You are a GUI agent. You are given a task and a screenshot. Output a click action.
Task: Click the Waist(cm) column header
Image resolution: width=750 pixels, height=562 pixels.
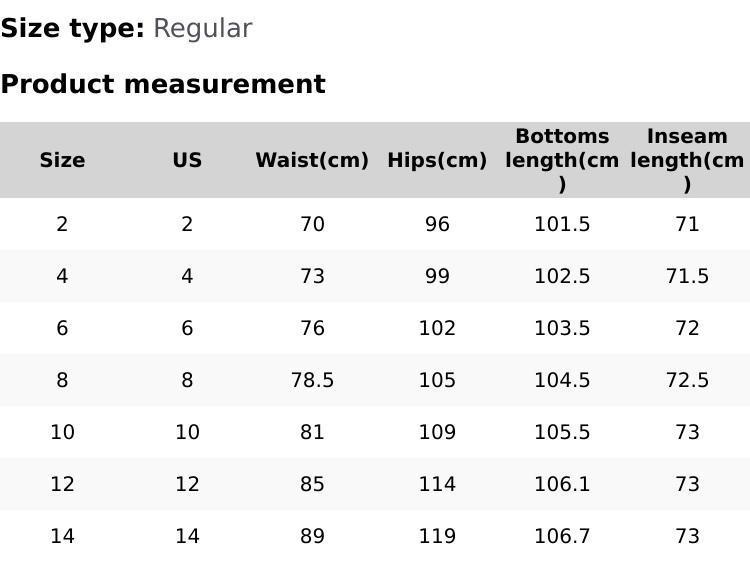click(312, 160)
